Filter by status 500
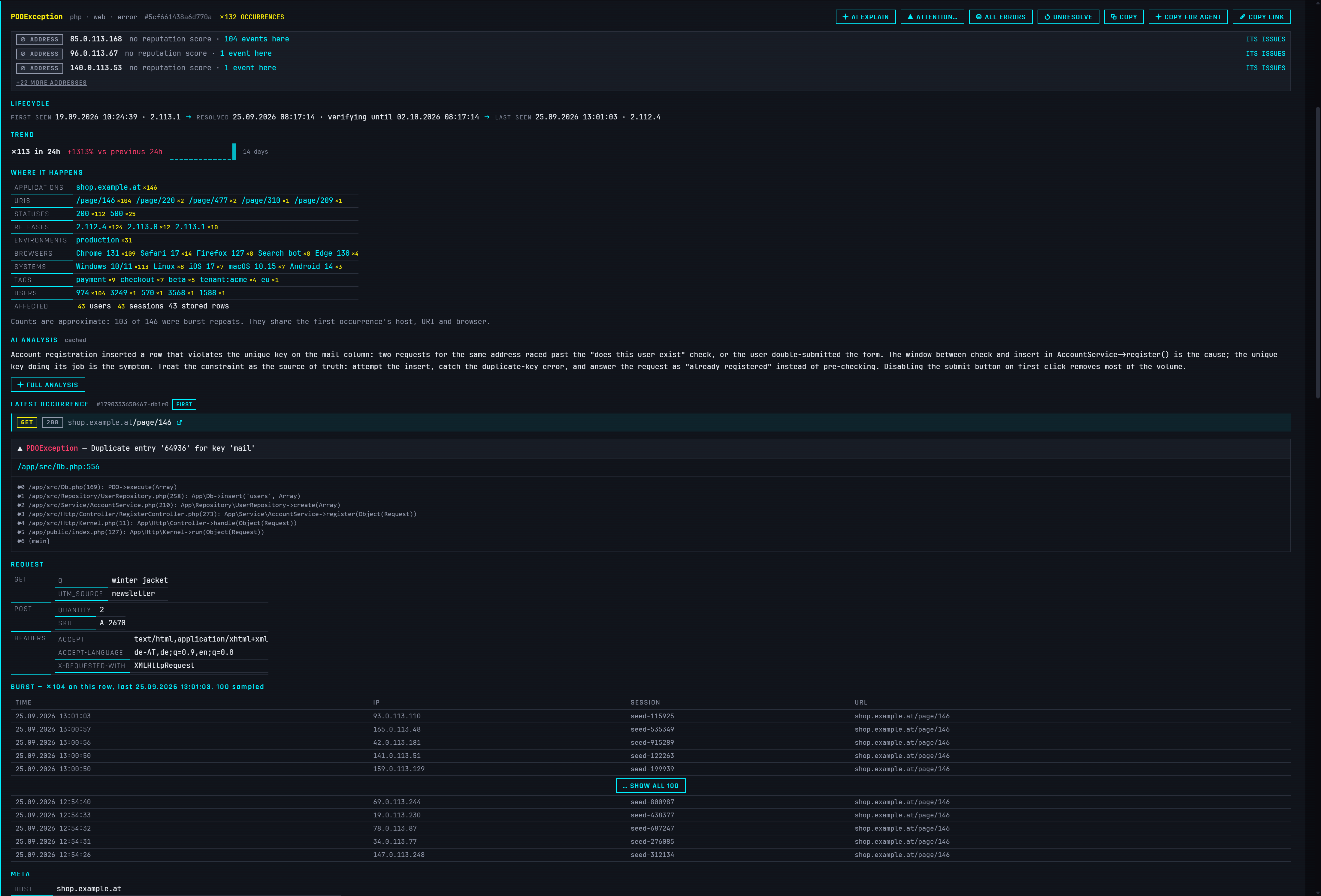Image resolution: width=1321 pixels, height=896 pixels. click(x=116, y=214)
